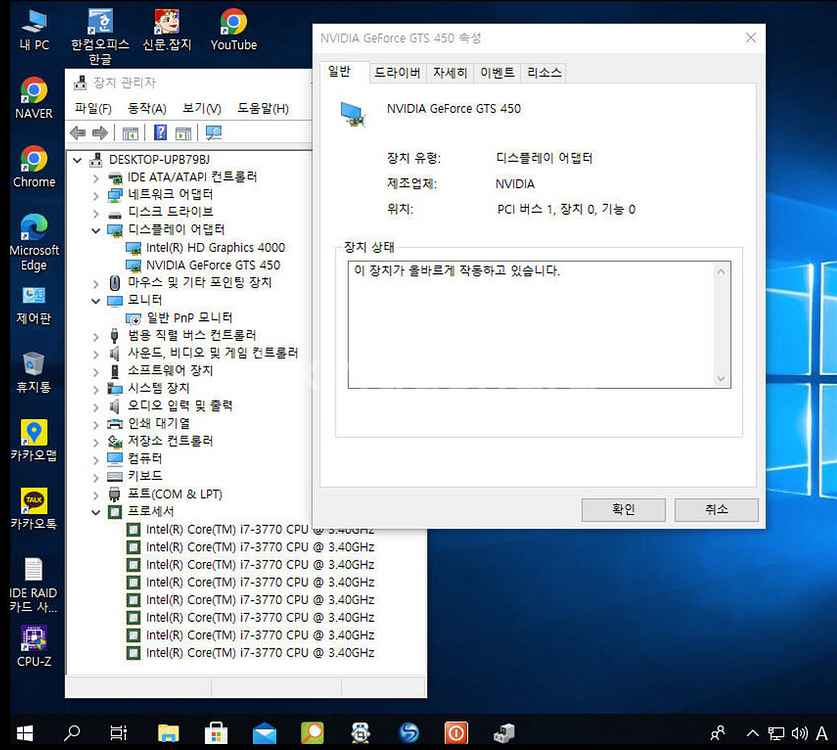
Task: Click the scan for hardware changes monitor icon
Action: coord(214,132)
